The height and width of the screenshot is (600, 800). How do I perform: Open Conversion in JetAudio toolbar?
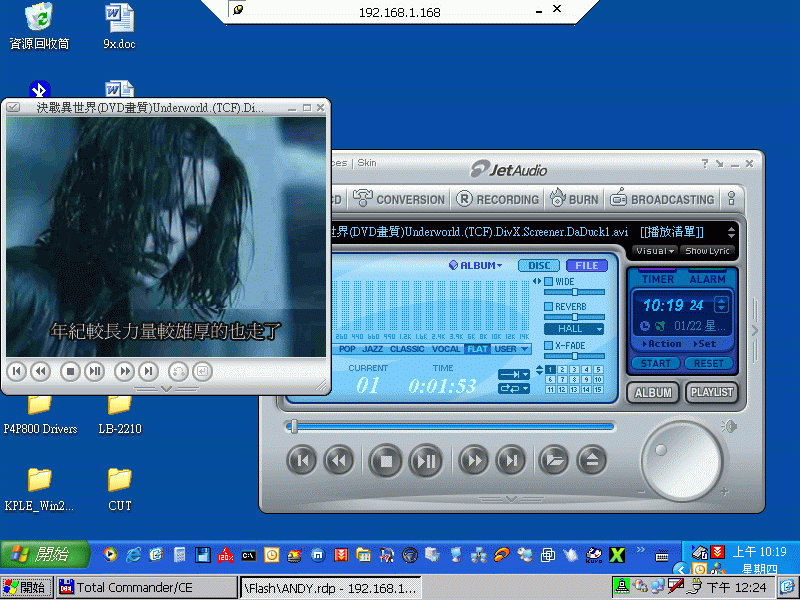[399, 199]
